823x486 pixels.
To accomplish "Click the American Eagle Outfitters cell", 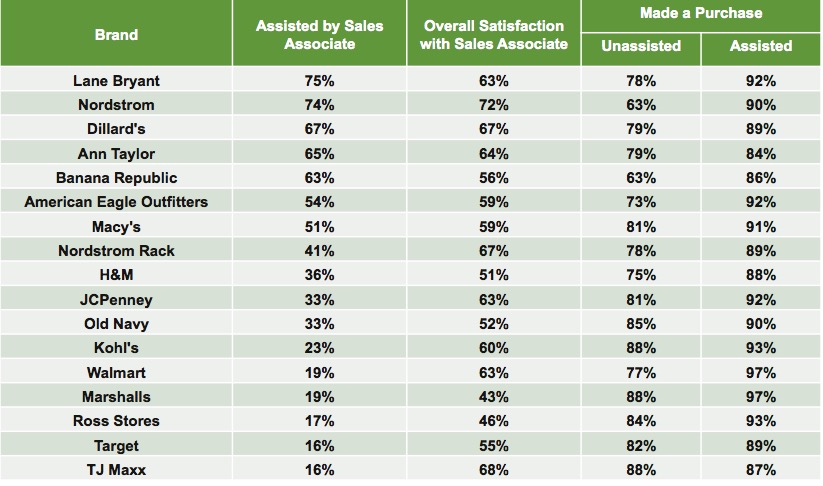I will click(116, 202).
